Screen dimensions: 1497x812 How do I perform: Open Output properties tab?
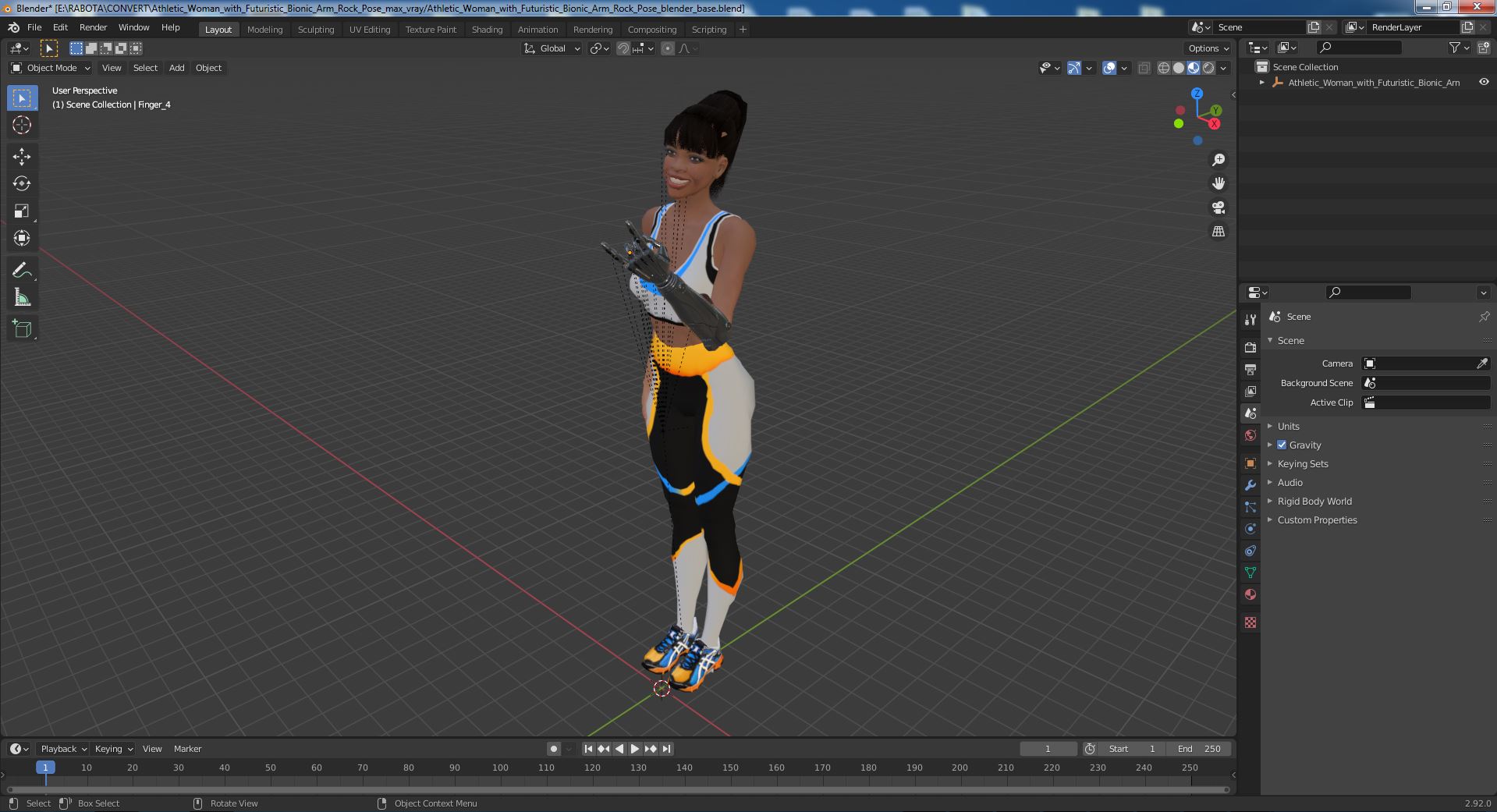(x=1250, y=369)
